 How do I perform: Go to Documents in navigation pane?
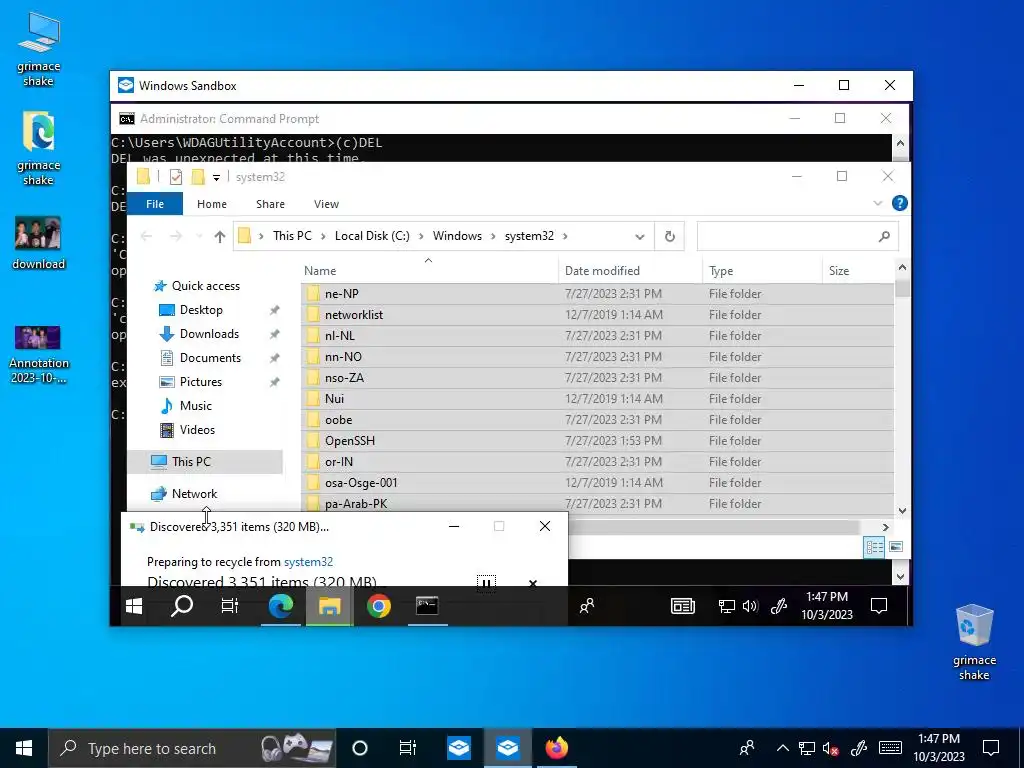click(210, 358)
